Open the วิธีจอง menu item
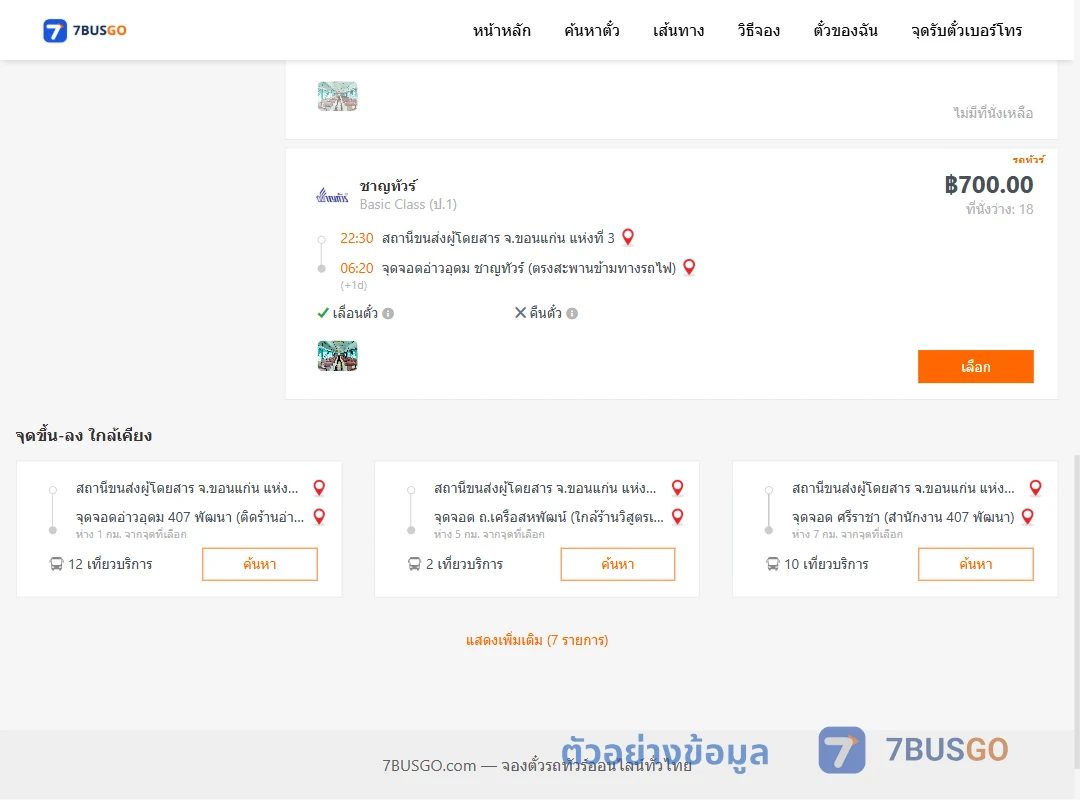The width and height of the screenshot is (1080, 800). pos(758,30)
